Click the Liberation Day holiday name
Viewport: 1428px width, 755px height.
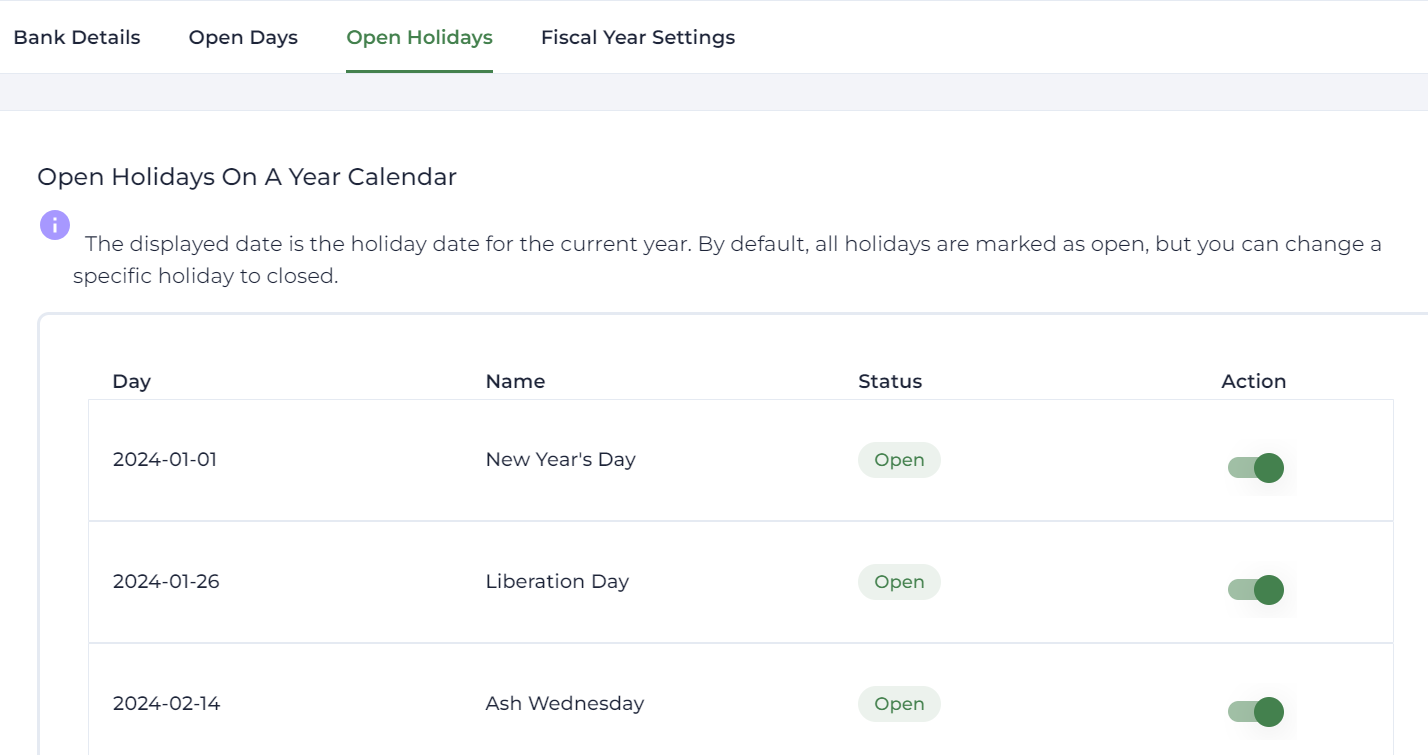[x=557, y=582]
